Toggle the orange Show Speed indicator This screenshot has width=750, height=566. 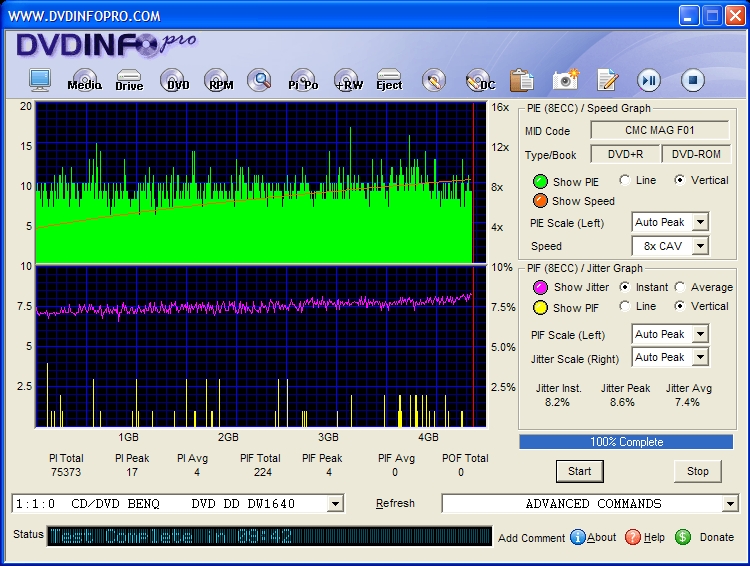tap(540, 201)
